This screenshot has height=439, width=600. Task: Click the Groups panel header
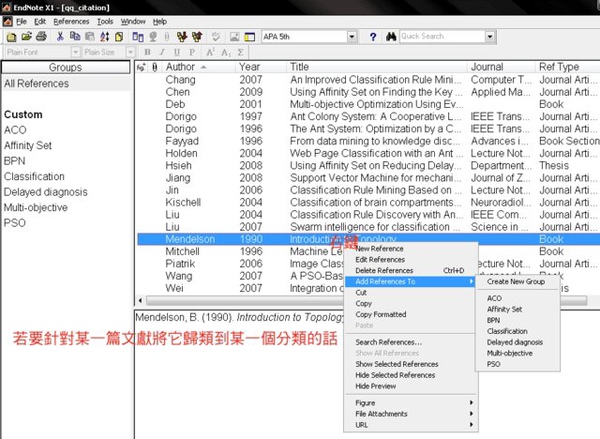pyautogui.click(x=65, y=67)
